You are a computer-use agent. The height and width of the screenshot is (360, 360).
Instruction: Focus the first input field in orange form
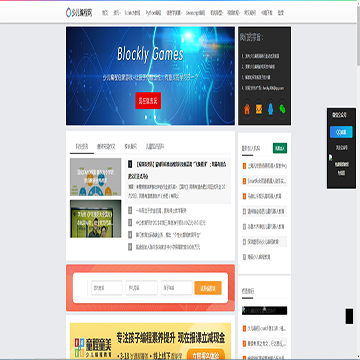pos(107,288)
